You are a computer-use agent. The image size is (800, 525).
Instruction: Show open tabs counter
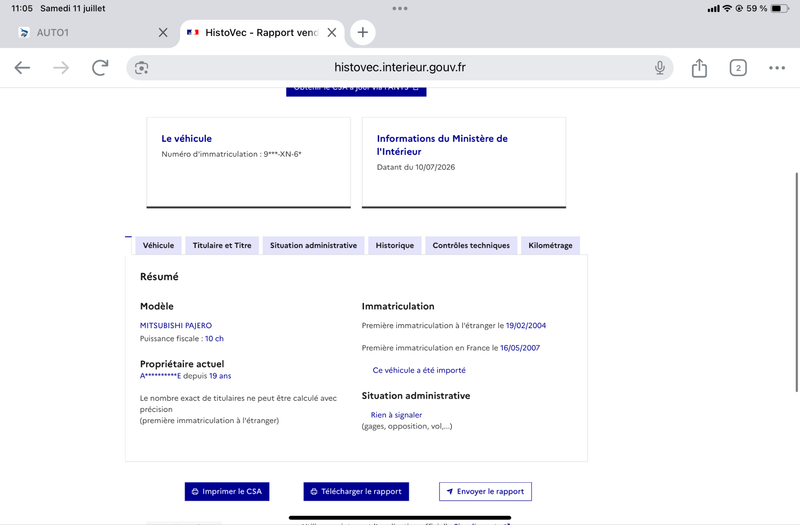[x=738, y=68]
